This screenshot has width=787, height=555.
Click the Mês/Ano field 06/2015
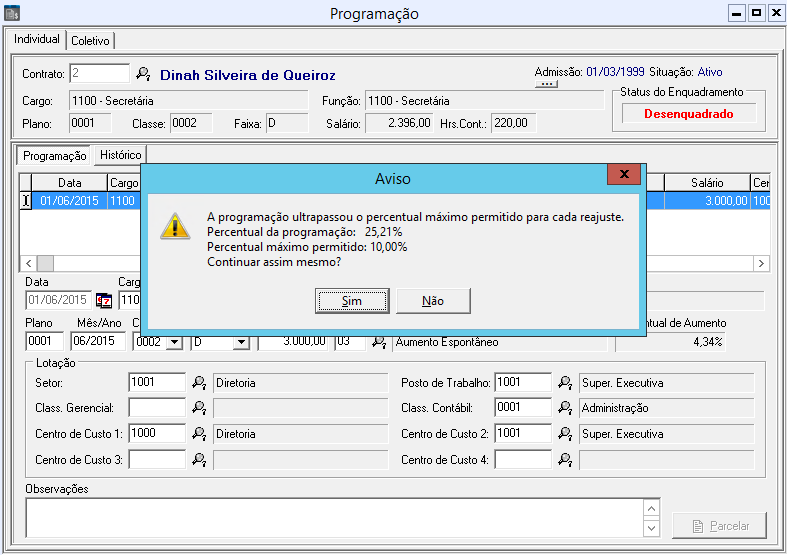coord(98,341)
